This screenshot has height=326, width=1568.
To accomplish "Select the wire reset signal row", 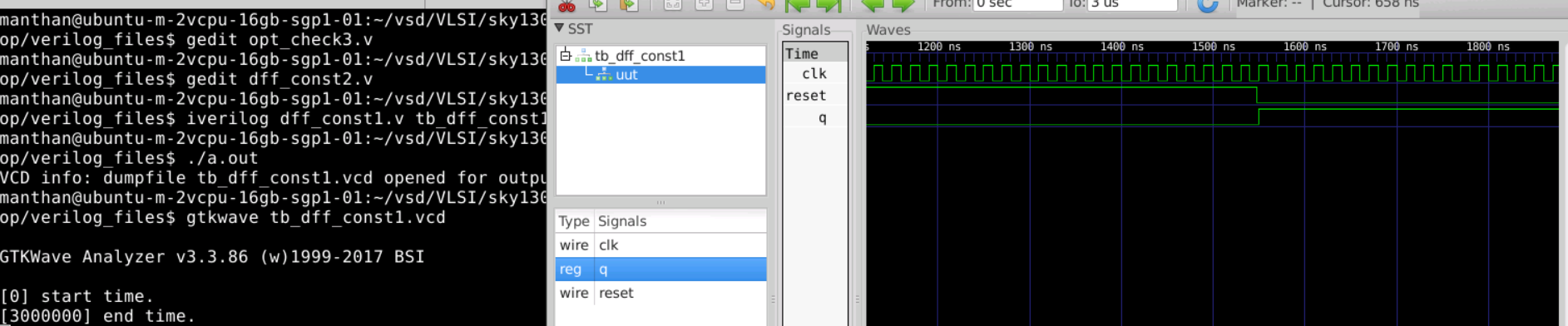I will pos(660,293).
